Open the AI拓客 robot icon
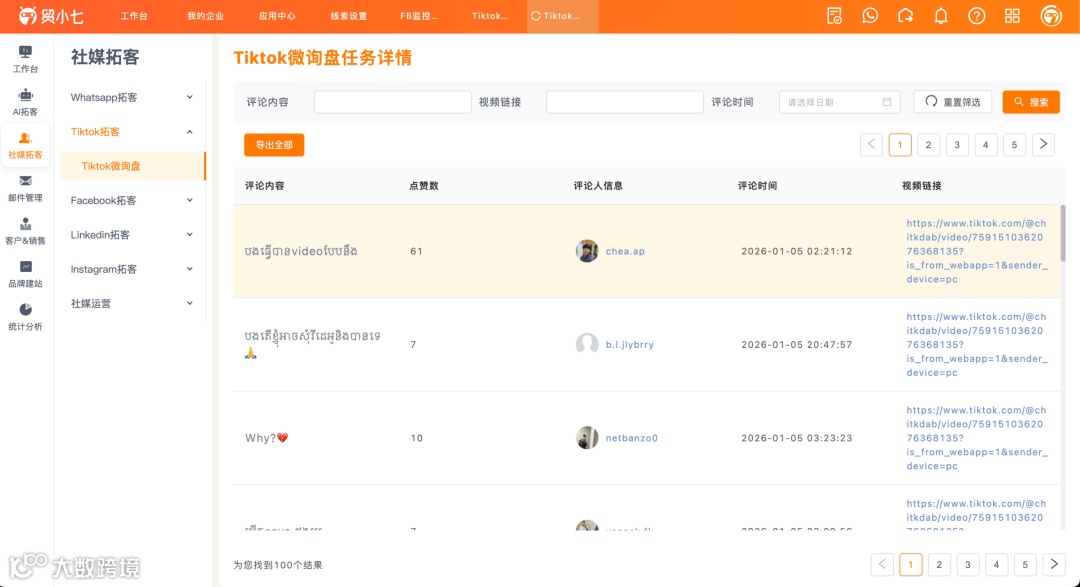The image size is (1080, 587). 25,95
